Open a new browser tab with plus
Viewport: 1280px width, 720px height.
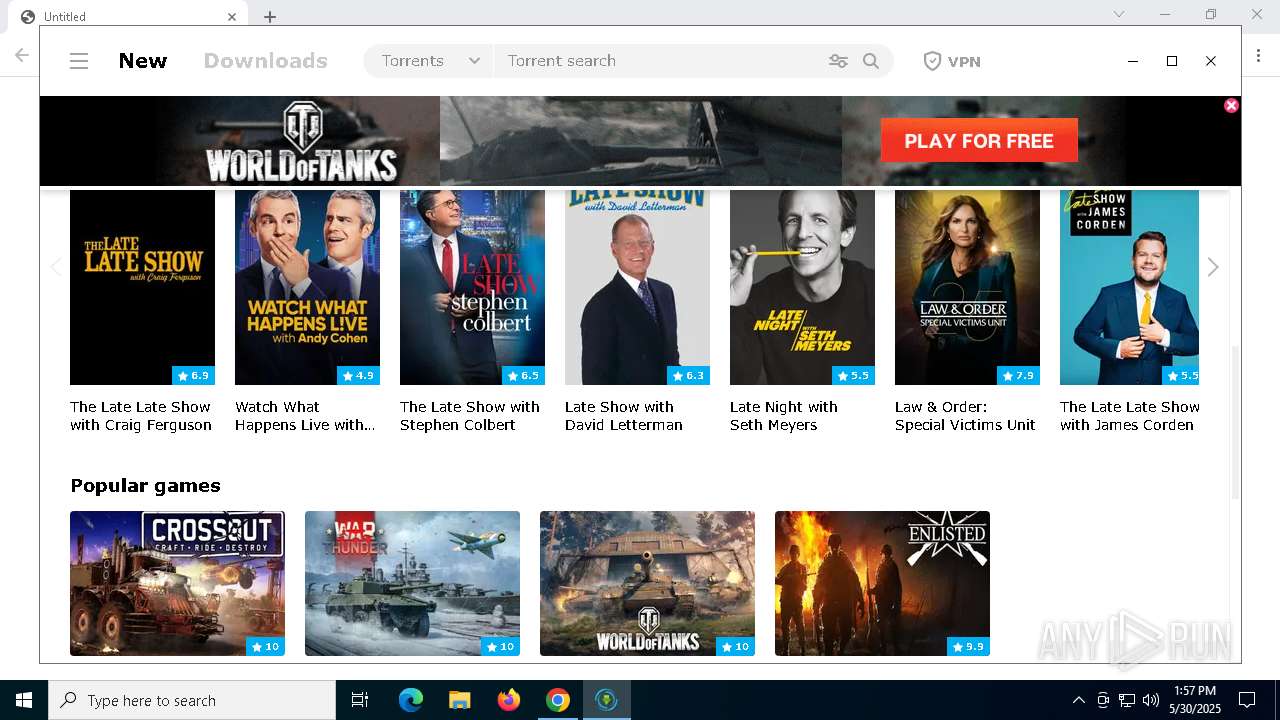click(270, 16)
